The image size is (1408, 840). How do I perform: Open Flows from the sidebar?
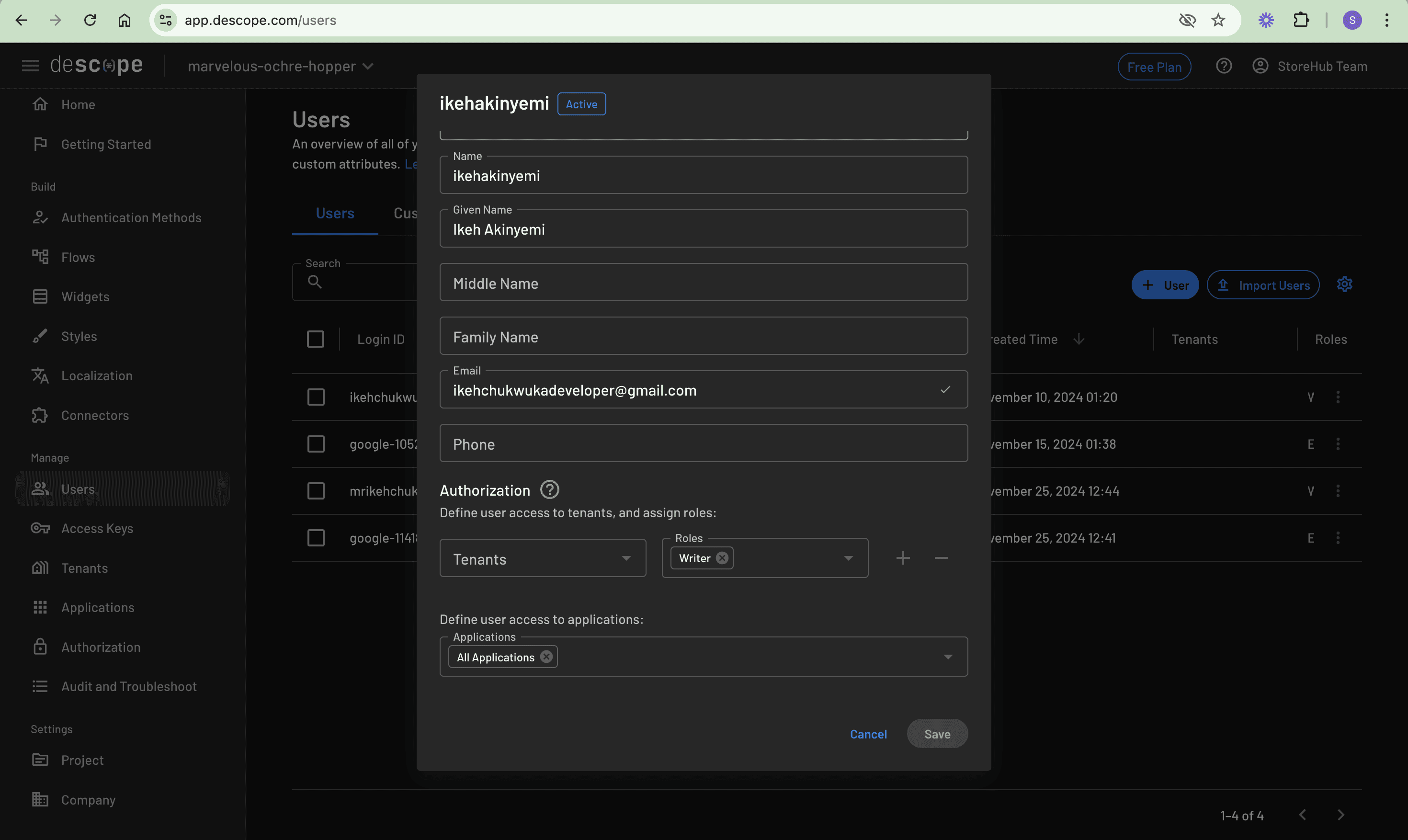78,257
